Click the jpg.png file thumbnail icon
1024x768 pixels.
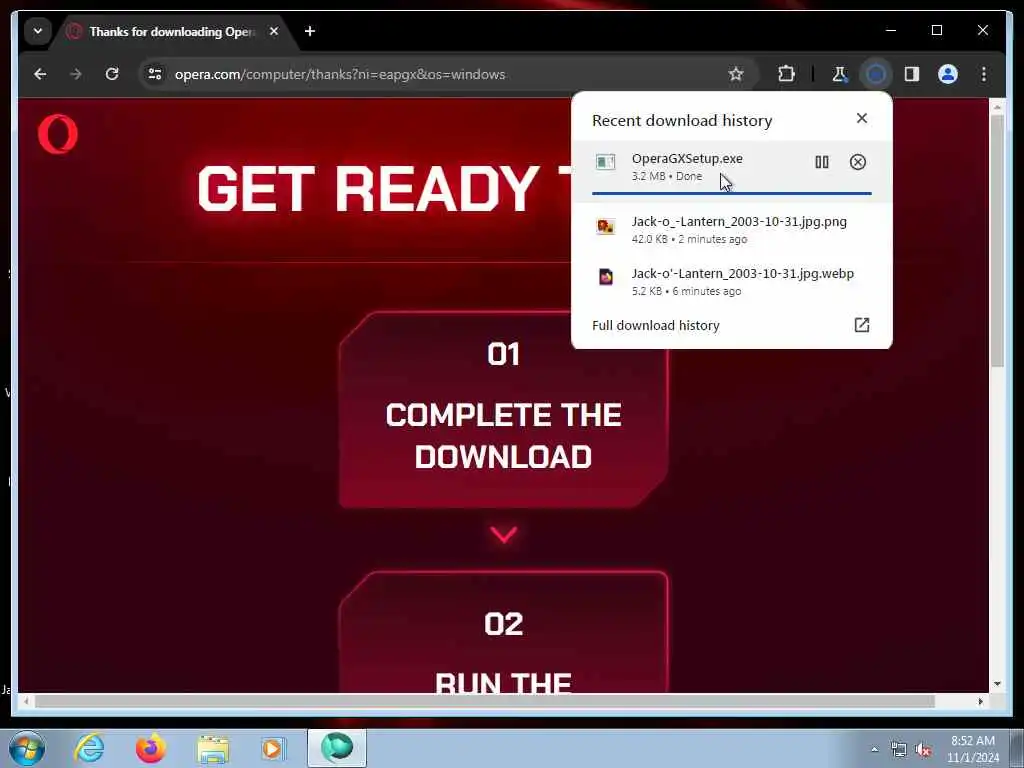point(605,227)
